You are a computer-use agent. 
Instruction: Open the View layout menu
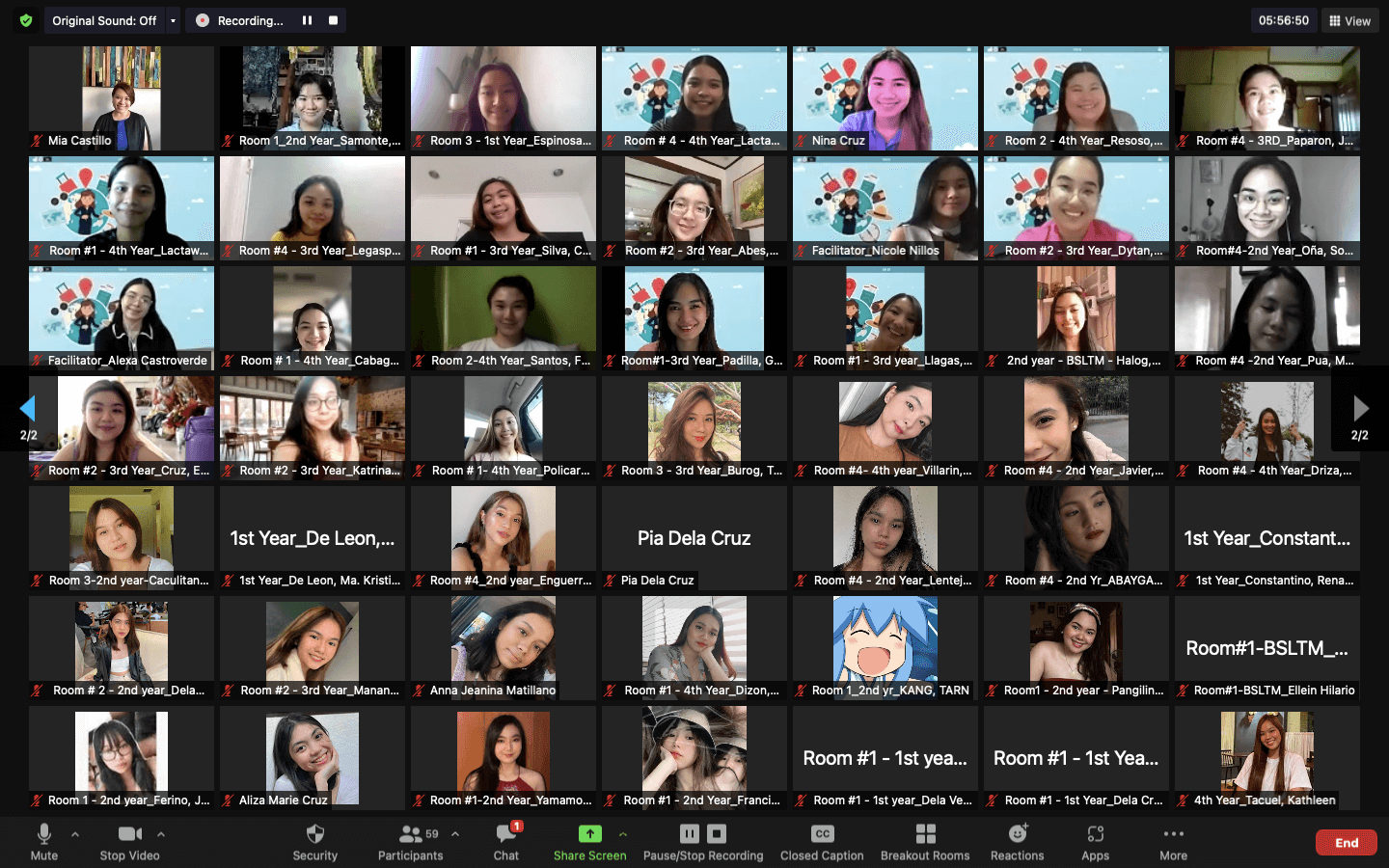tap(1349, 20)
